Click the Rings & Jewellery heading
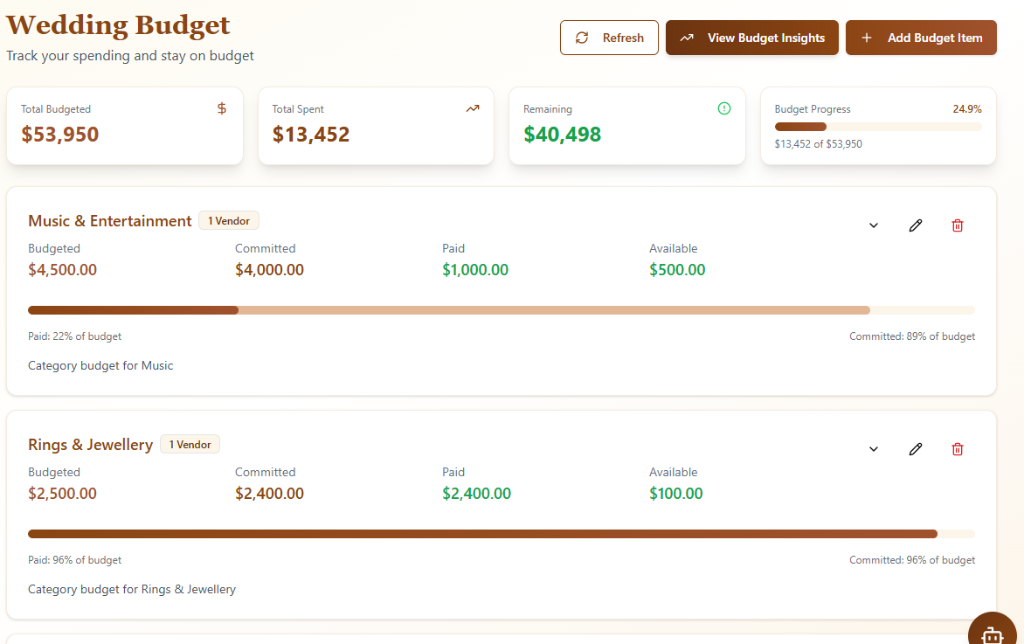Viewport: 1024px width, 644px height. tap(90, 445)
